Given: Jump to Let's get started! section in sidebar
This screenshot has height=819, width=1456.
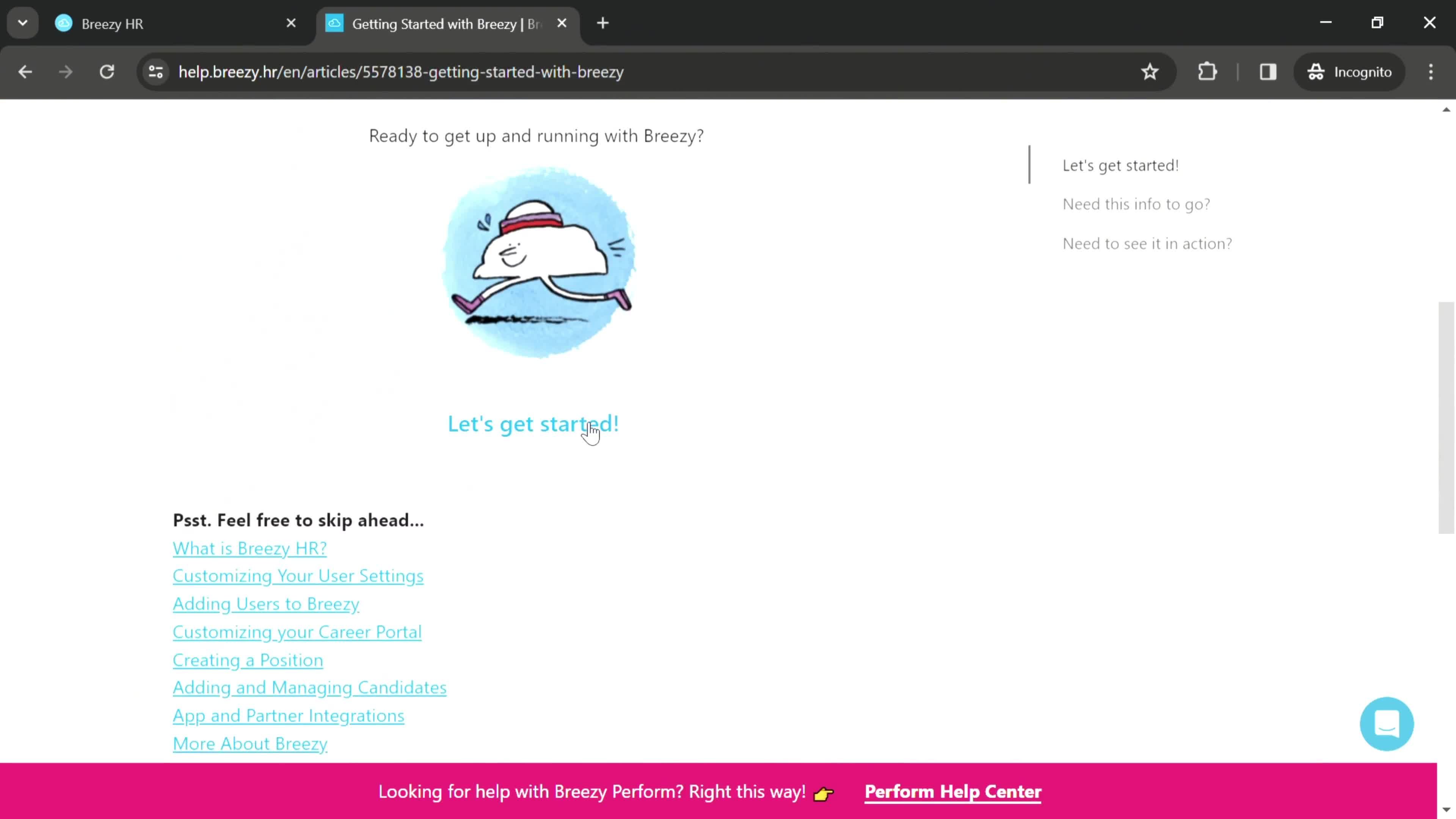Looking at the screenshot, I should coord(1120,166).
